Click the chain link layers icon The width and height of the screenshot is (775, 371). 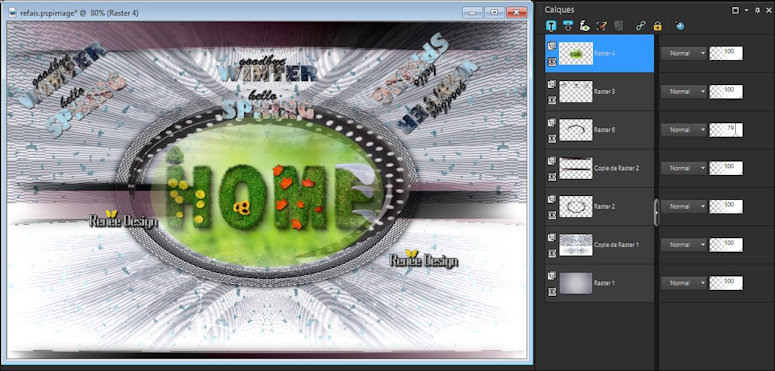coord(641,26)
